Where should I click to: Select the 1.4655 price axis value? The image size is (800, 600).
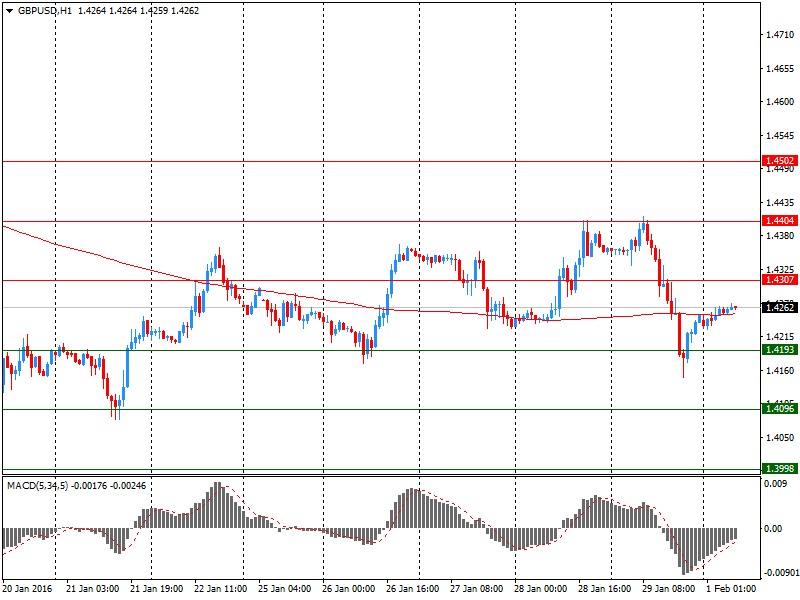[x=780, y=68]
